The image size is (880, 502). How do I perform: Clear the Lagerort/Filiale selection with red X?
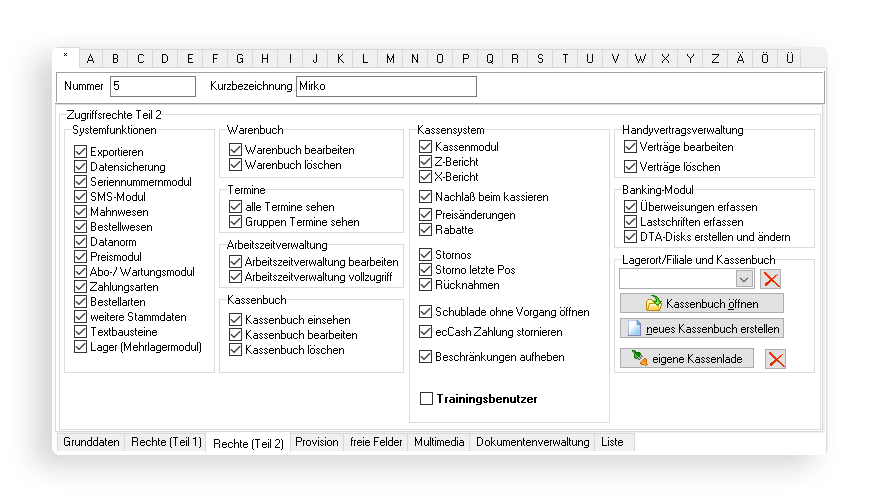click(x=771, y=279)
